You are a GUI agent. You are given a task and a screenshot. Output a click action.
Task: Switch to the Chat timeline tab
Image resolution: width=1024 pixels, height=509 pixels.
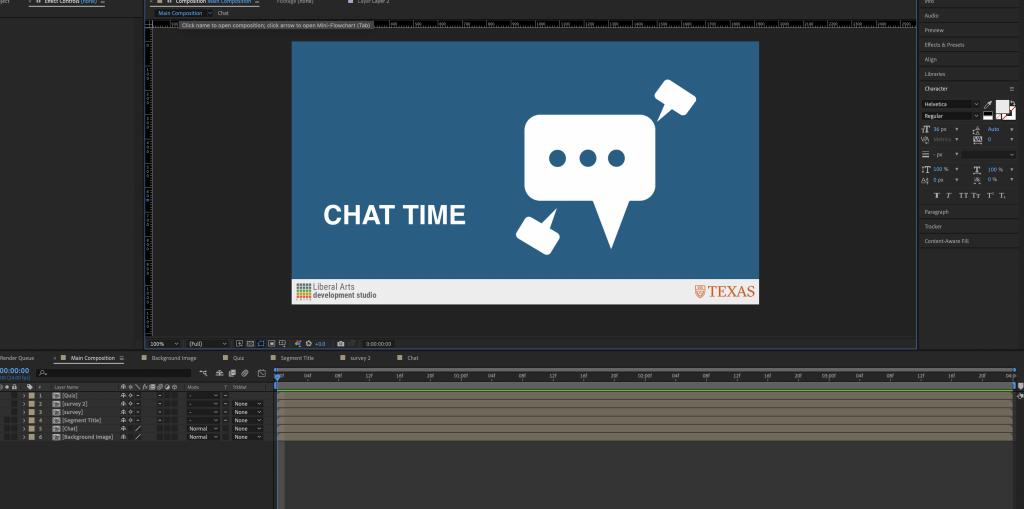tap(413, 358)
